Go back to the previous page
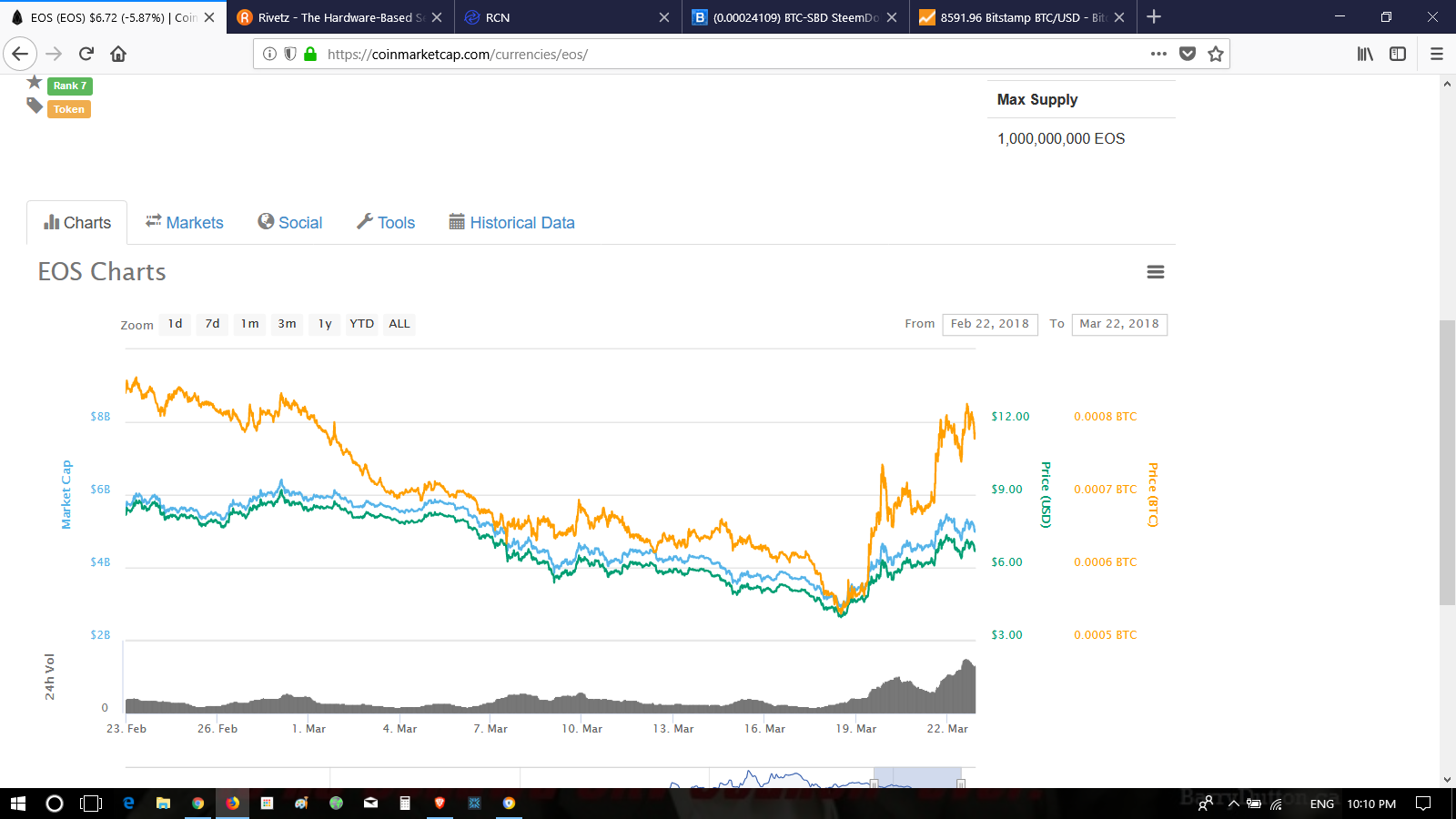The width and height of the screenshot is (1456, 819). (x=20, y=54)
